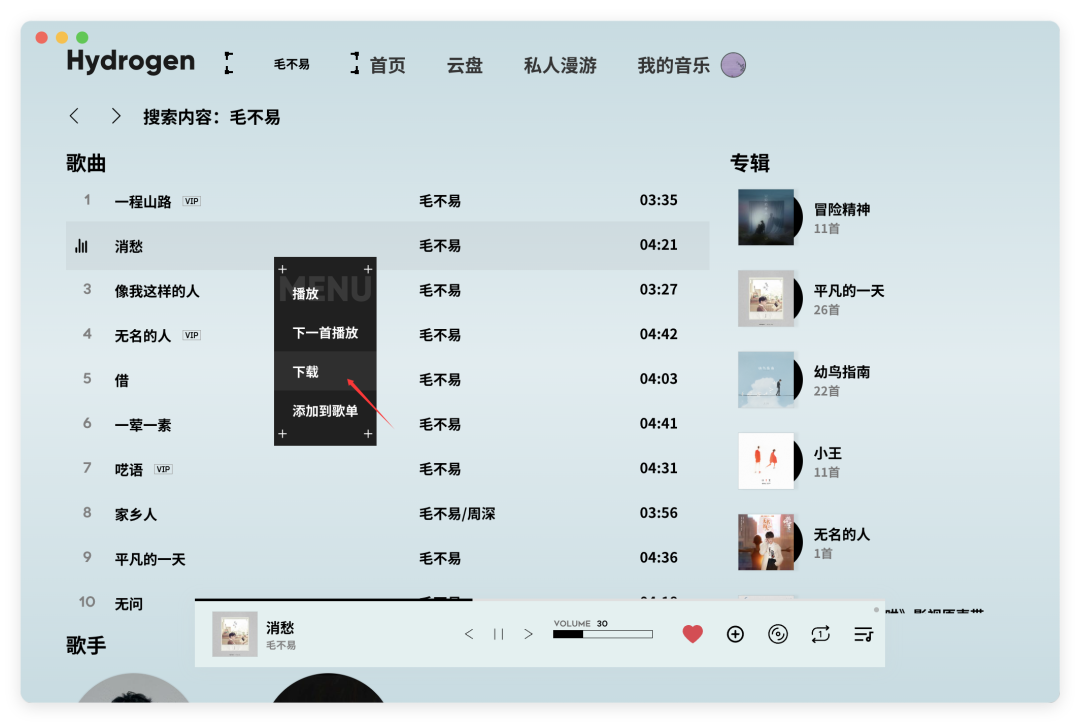The height and width of the screenshot is (723, 1080).
Task: Click artist name 毛不易 in the player bar
Action: [x=281, y=646]
